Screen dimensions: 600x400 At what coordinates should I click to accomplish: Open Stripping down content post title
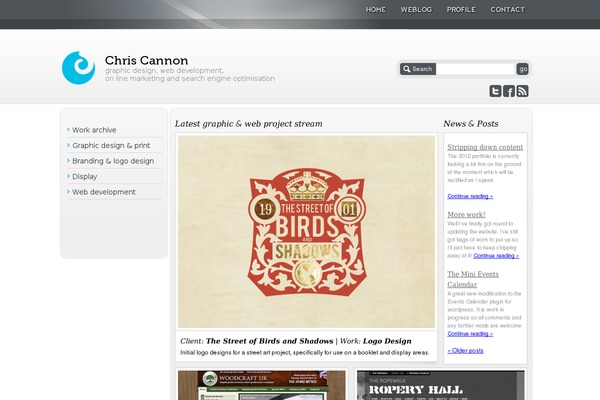485,147
